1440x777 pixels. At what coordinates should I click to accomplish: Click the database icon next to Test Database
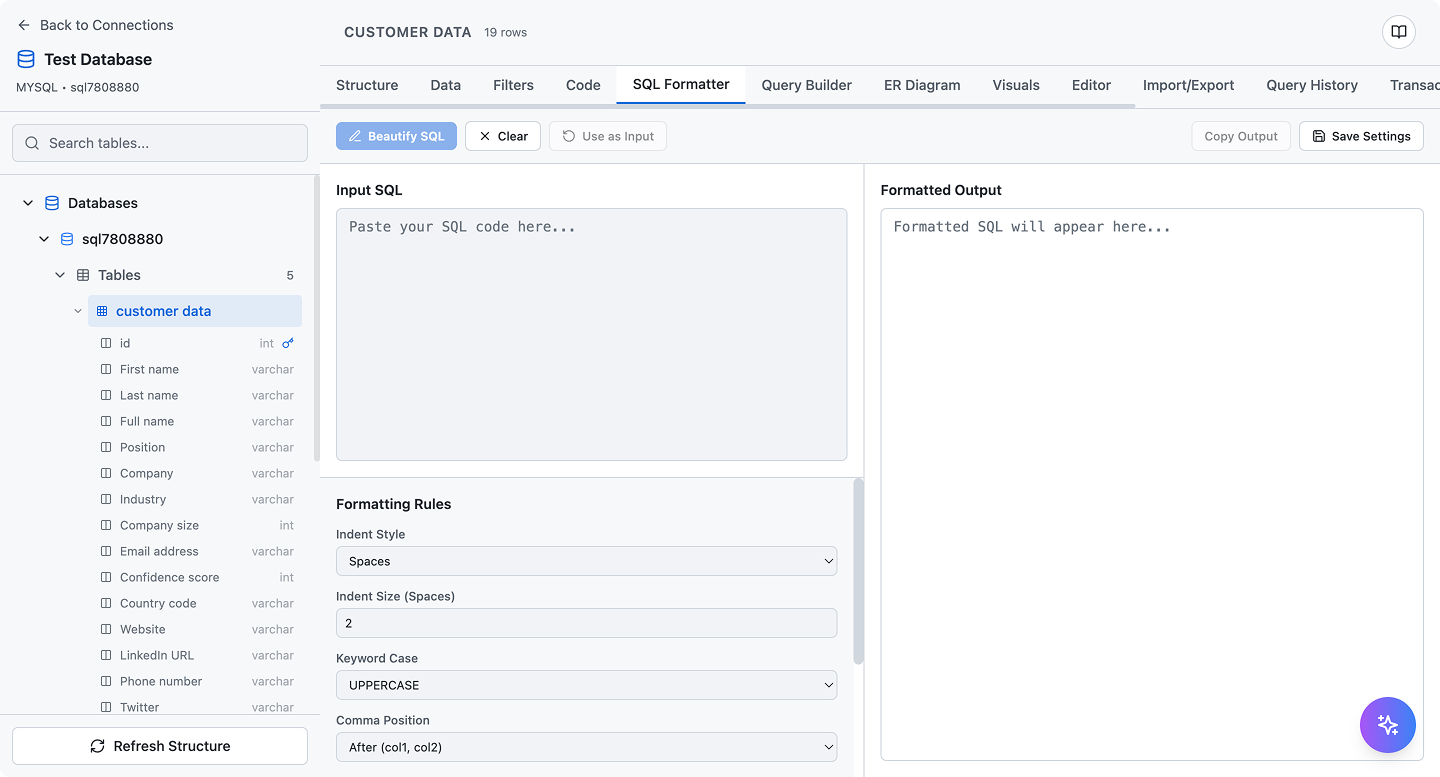pos(24,59)
